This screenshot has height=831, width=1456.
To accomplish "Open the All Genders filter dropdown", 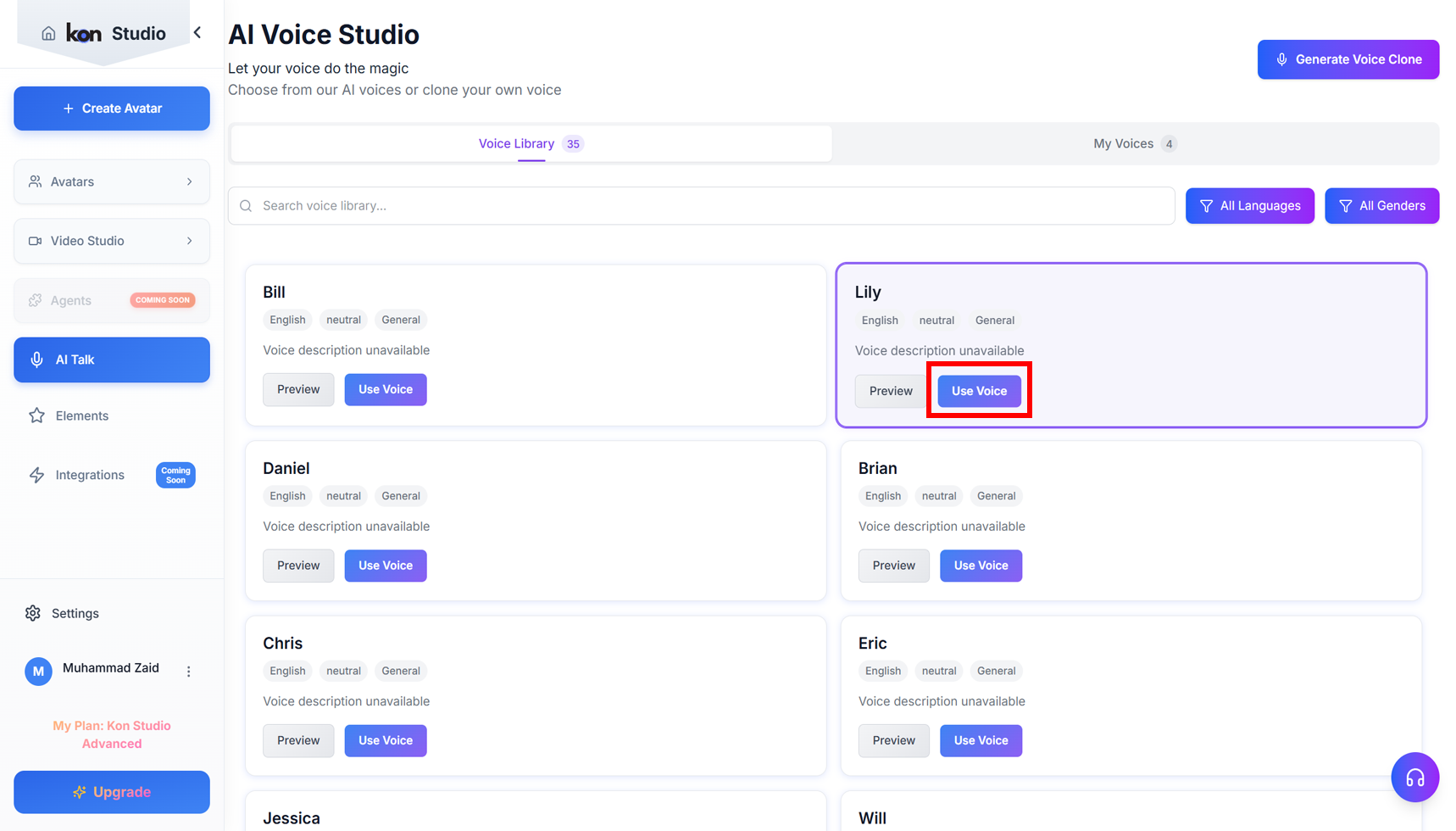I will (x=1381, y=206).
